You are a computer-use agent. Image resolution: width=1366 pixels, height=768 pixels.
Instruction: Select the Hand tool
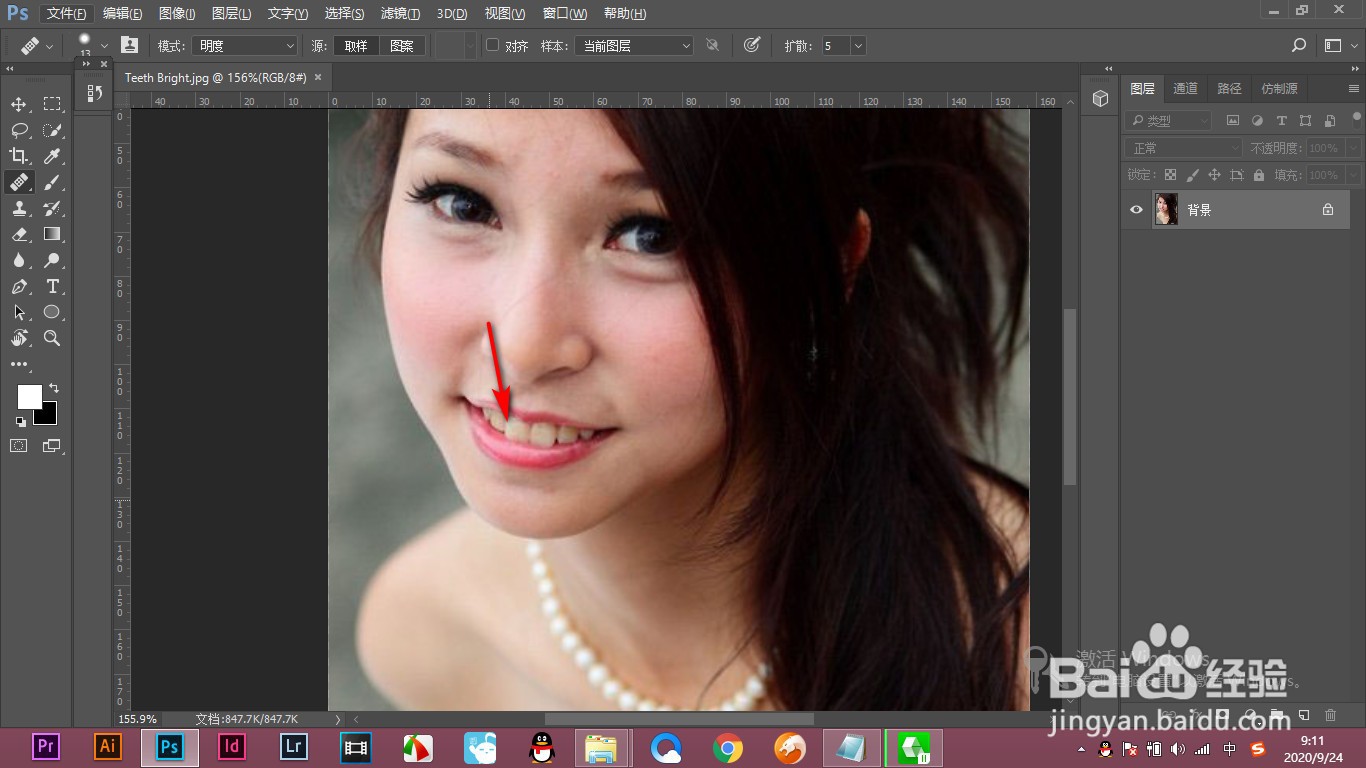pyautogui.click(x=19, y=338)
